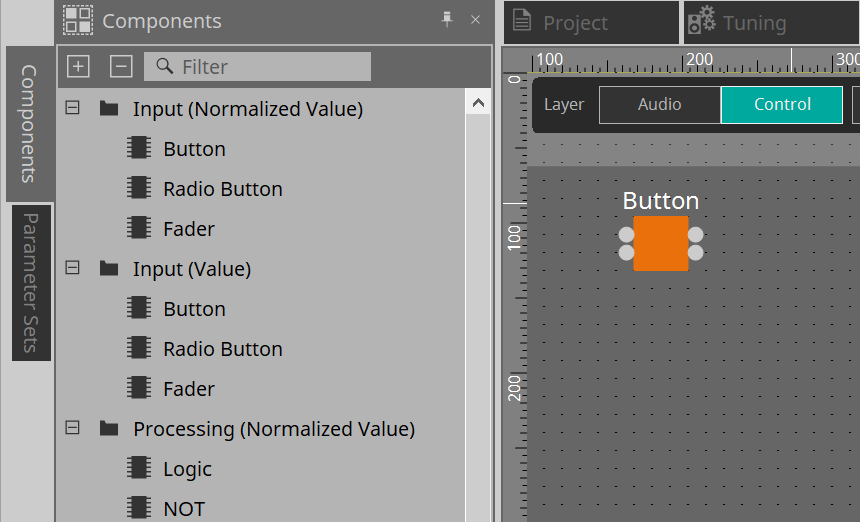Switch layer to Audio
Image resolution: width=860 pixels, height=522 pixels.
pyautogui.click(x=660, y=104)
